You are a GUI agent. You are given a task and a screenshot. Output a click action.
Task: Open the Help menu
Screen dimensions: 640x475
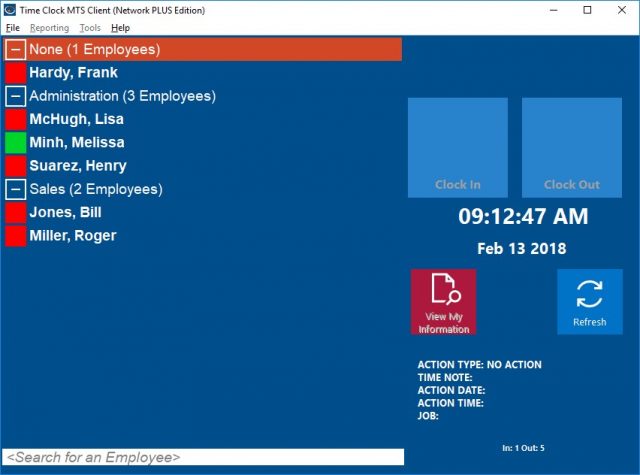tap(120, 28)
